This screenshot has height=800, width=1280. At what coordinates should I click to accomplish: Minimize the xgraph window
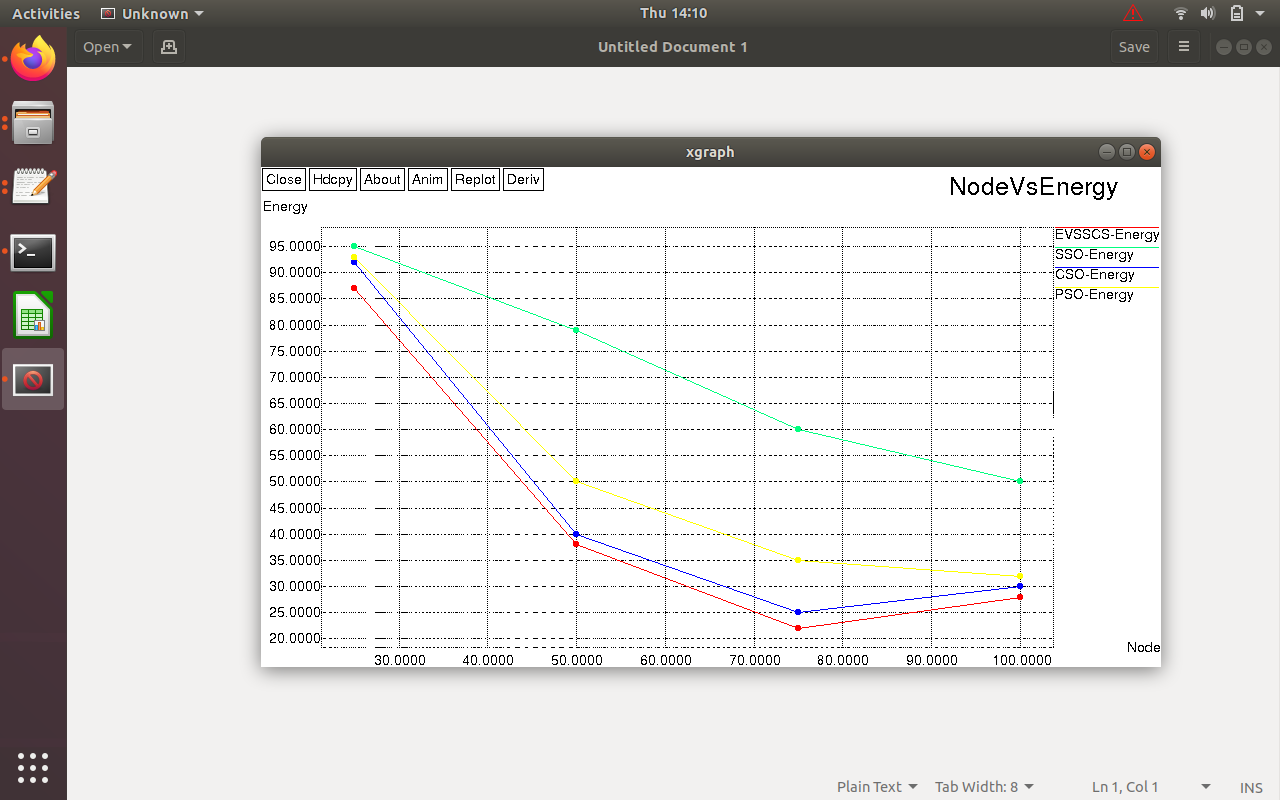tap(1107, 152)
